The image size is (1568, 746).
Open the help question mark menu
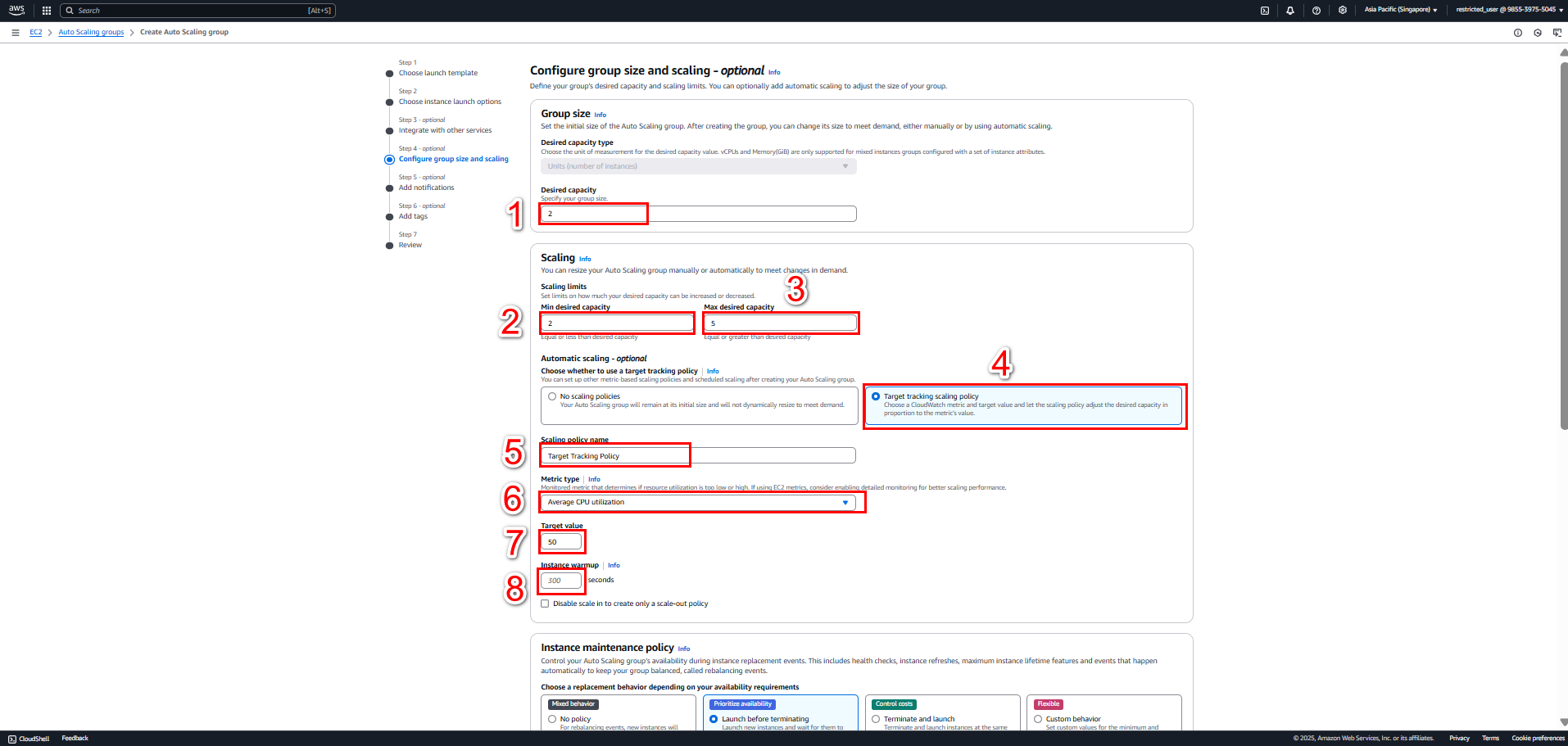(x=1316, y=11)
